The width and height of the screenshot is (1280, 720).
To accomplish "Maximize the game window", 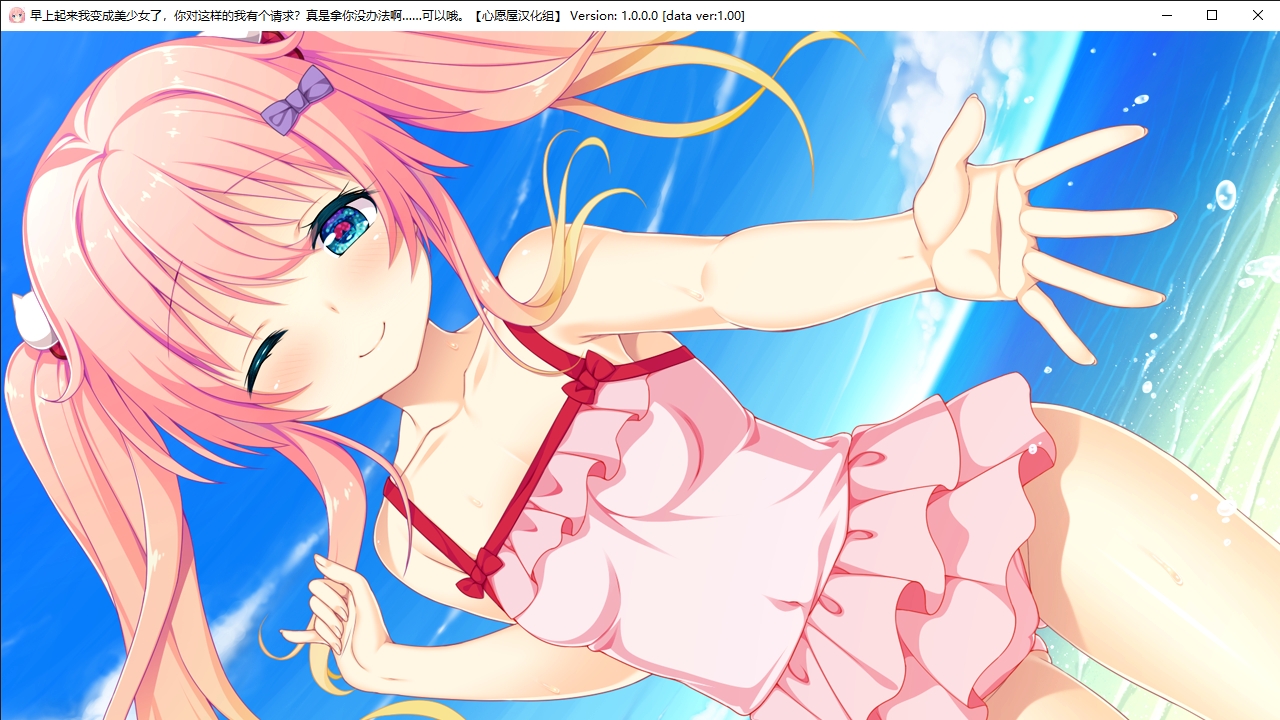I will [x=1212, y=15].
